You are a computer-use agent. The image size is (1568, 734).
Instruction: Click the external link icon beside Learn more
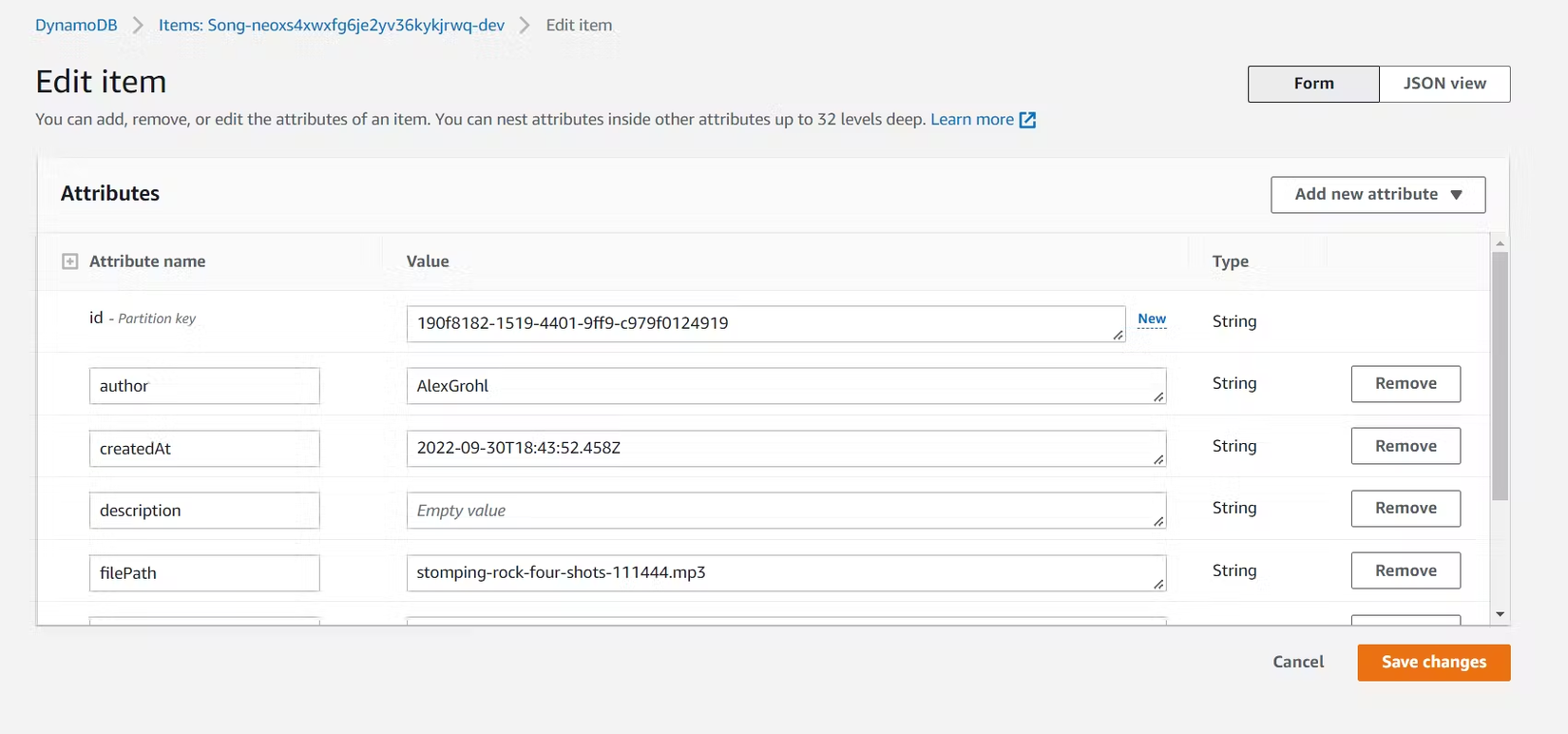tap(1027, 120)
